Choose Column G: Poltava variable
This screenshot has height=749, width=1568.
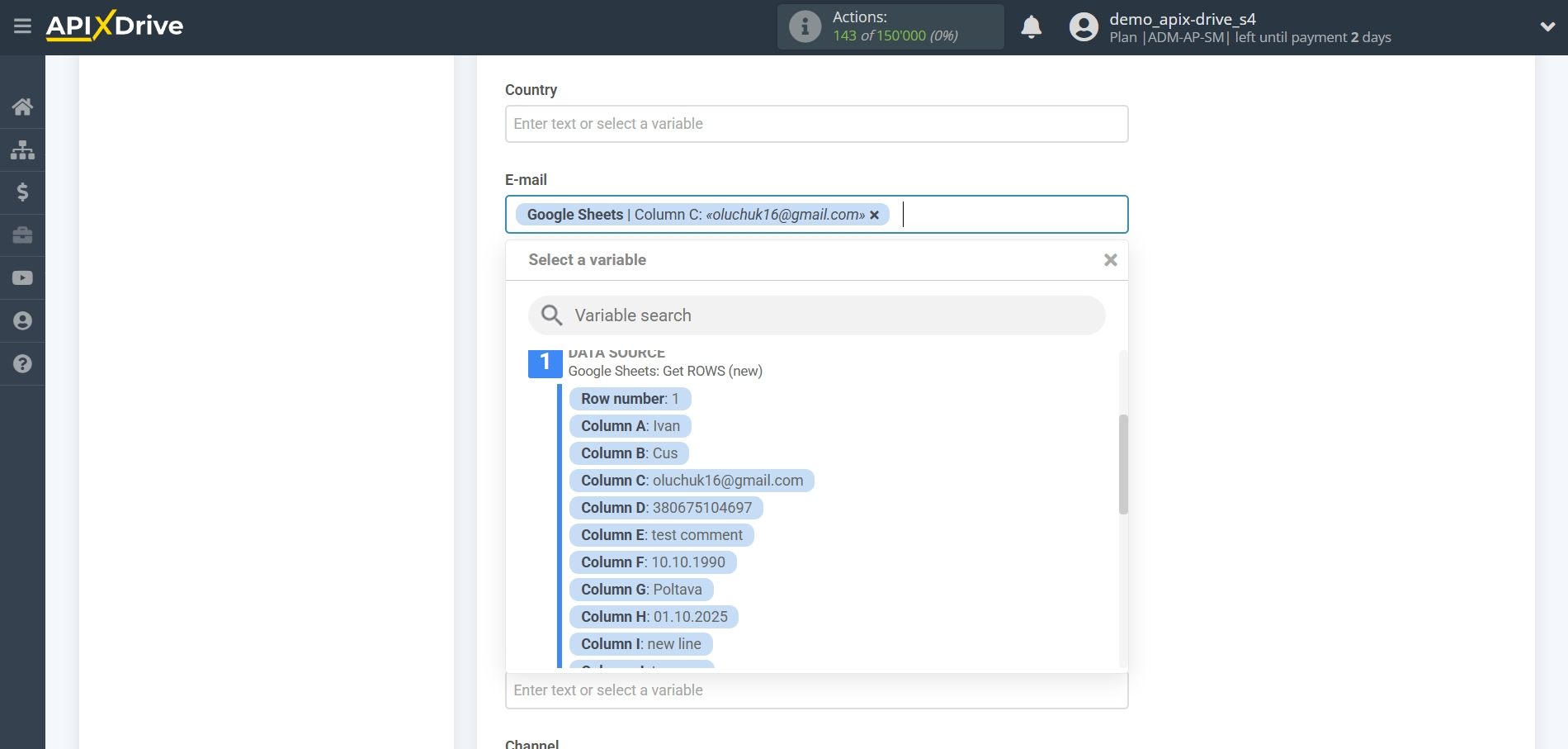640,590
